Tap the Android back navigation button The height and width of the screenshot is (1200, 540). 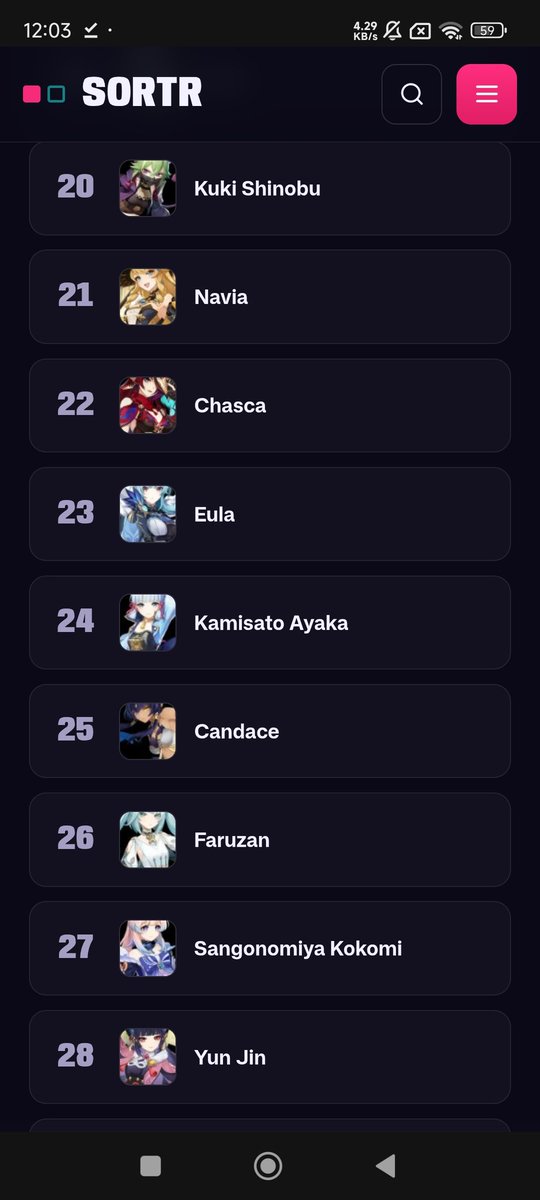[385, 1165]
